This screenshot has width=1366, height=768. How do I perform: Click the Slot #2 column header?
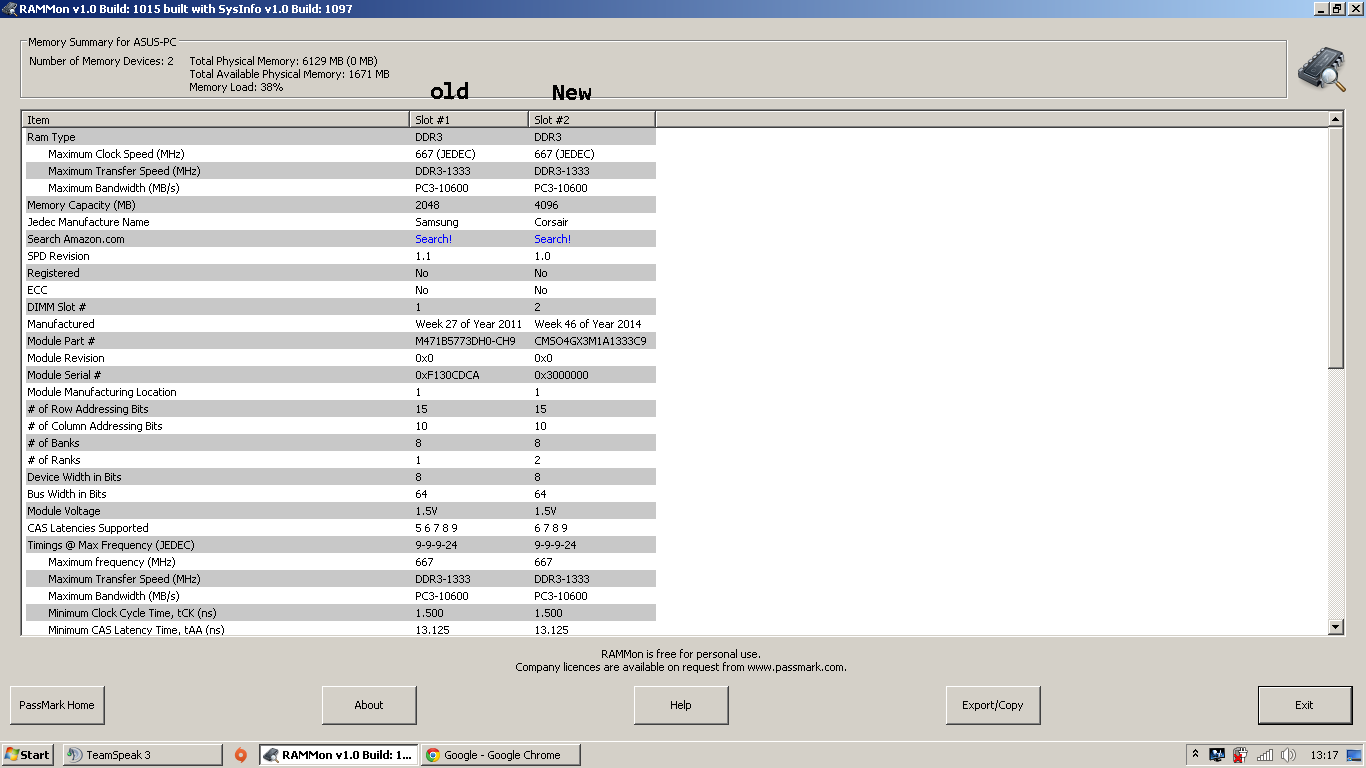592,119
